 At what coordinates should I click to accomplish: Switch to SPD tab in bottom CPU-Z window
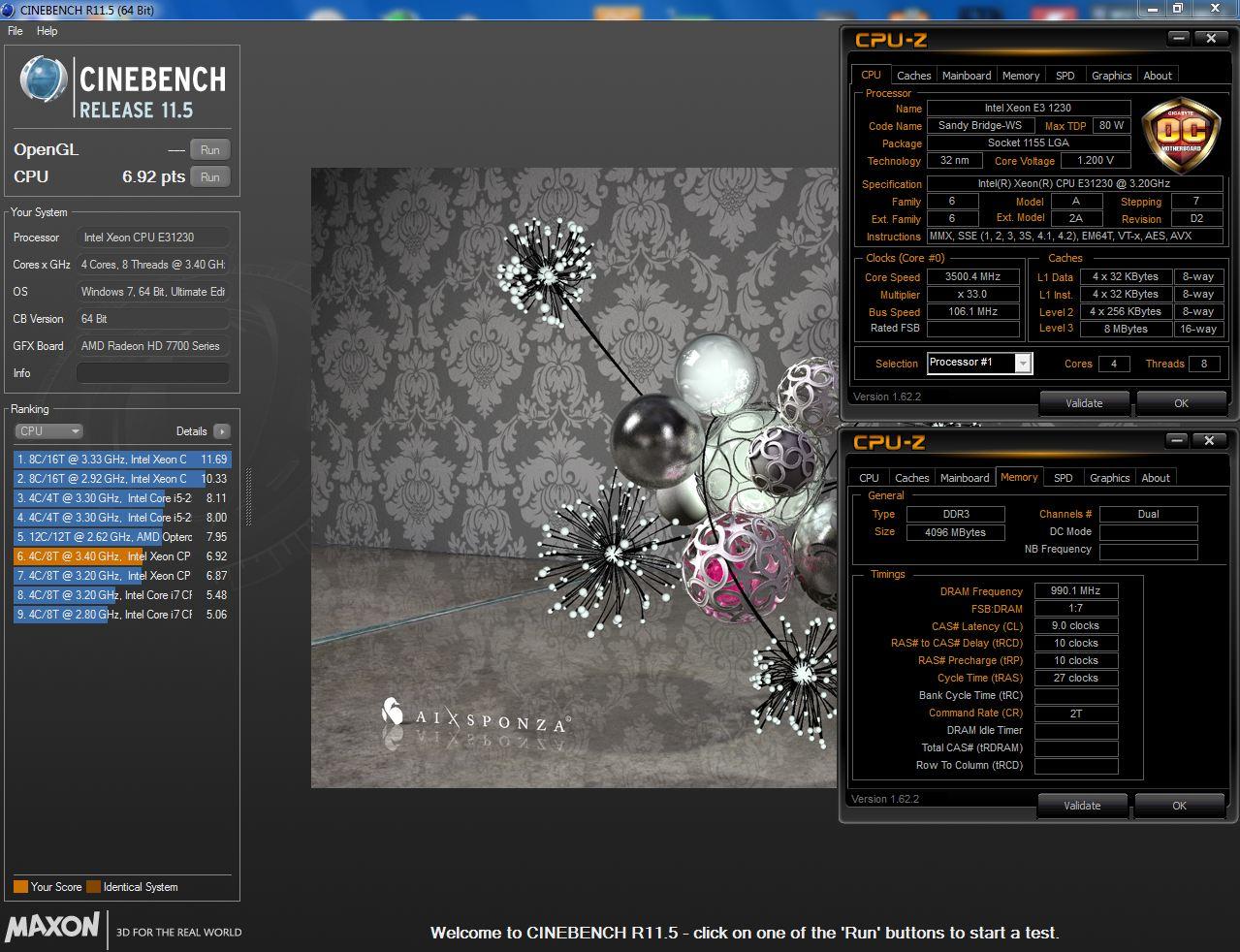[1064, 478]
